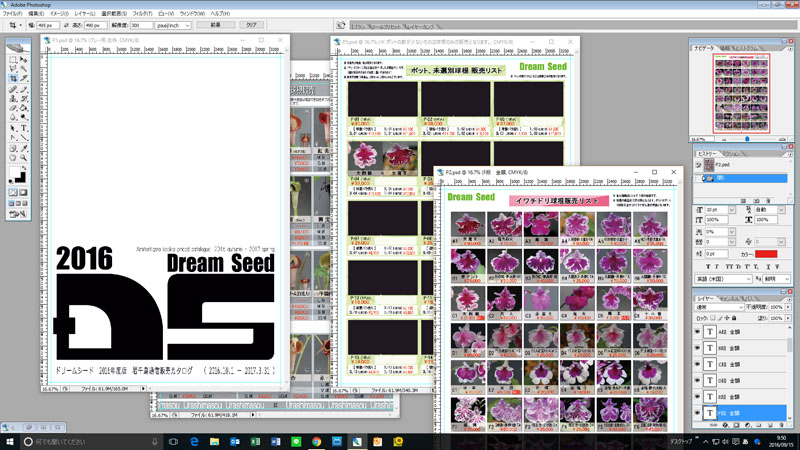Select the Slice tool
Viewport: 800px width, 450px height.
point(23,78)
